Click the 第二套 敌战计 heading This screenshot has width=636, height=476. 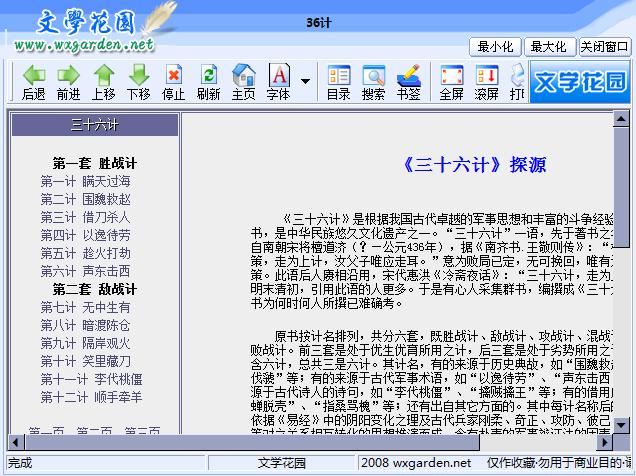click(95, 289)
